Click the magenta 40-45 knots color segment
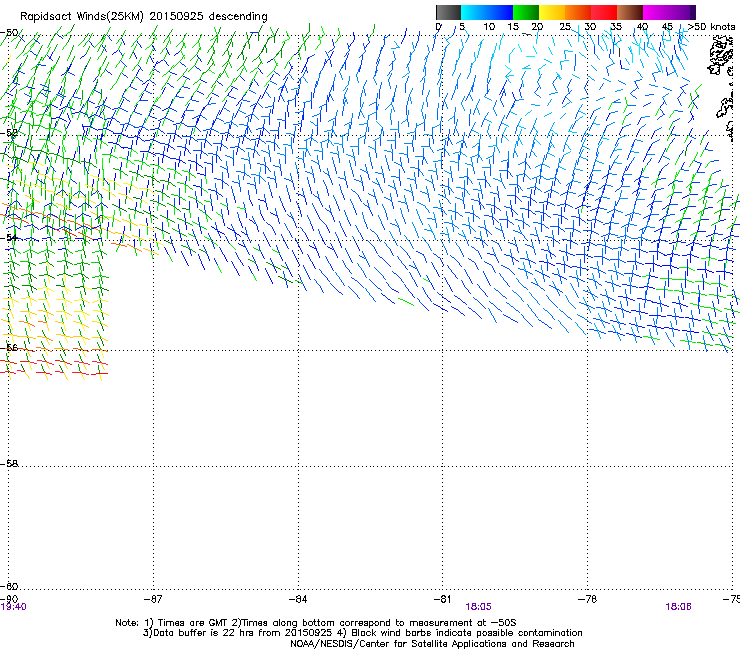 pos(656,12)
